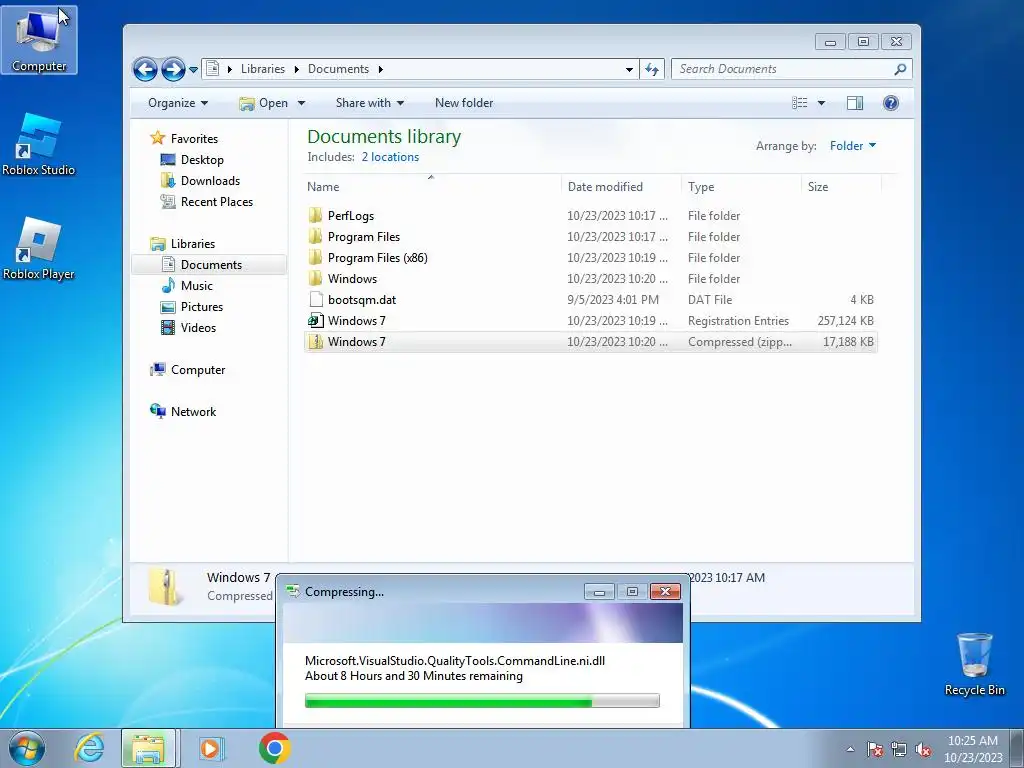Viewport: 1024px width, 768px height.
Task: Go back in Explorer navigation
Action: click(145, 69)
